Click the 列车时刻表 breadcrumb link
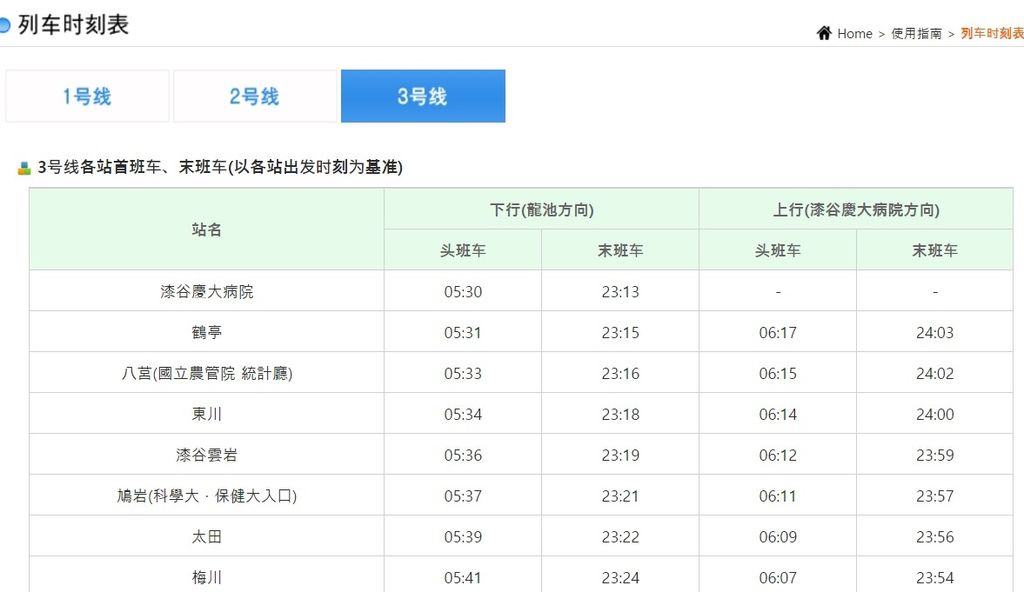 992,33
